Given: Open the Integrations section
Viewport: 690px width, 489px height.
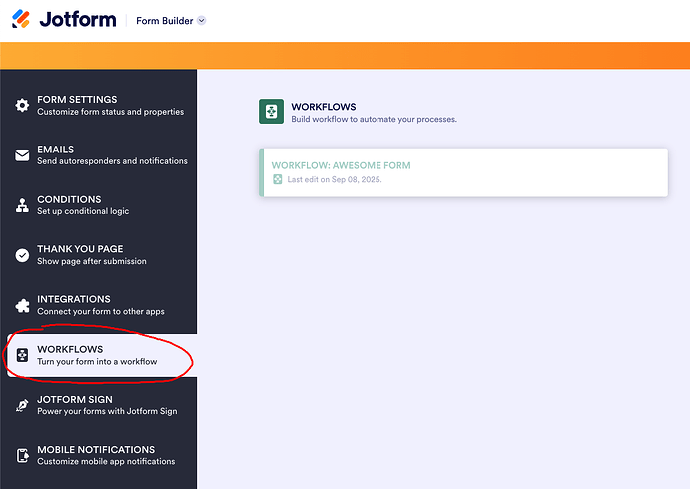Looking at the screenshot, I should tap(99, 305).
